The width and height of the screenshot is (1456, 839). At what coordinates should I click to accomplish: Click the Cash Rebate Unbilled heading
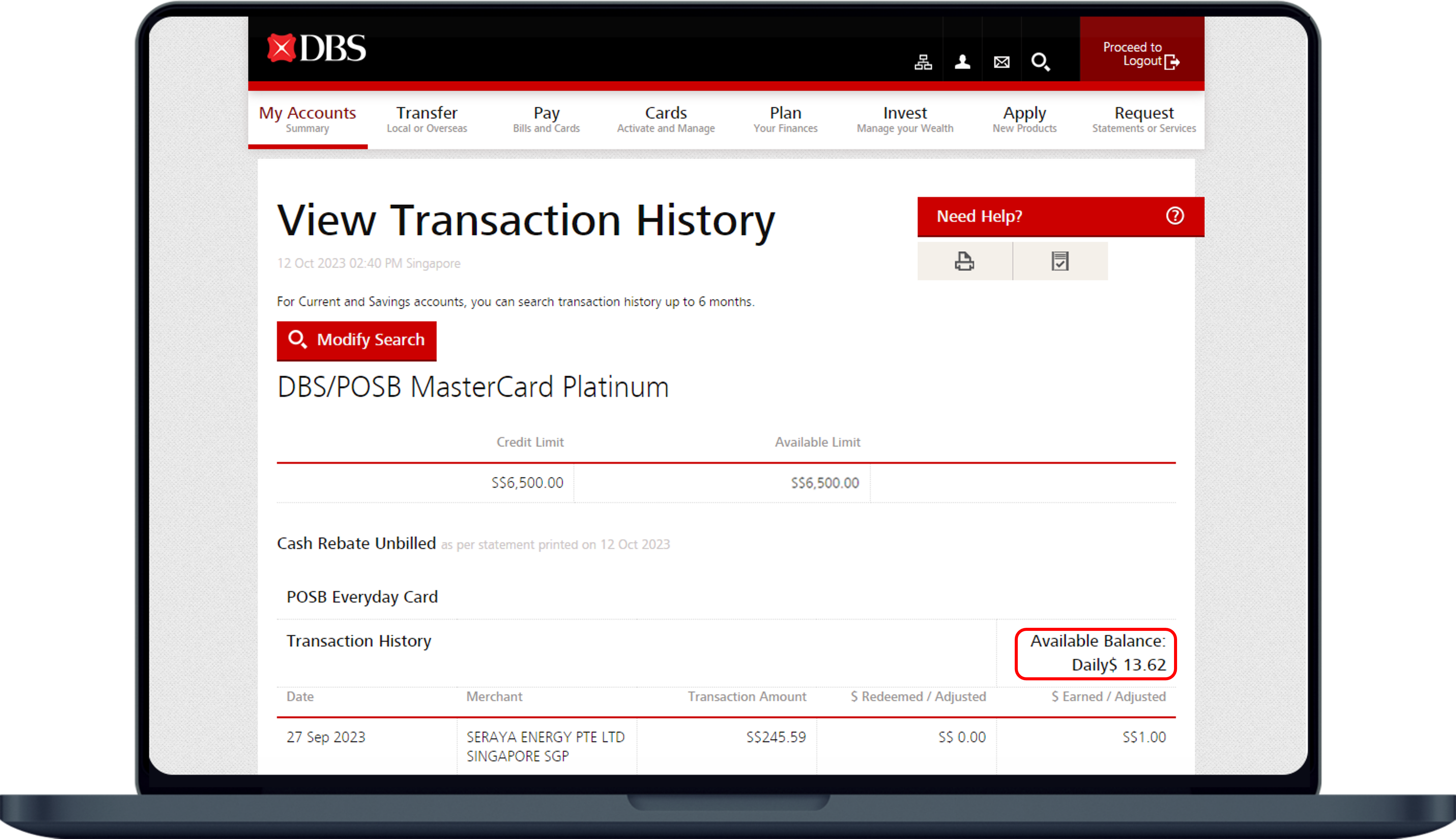[x=356, y=543]
